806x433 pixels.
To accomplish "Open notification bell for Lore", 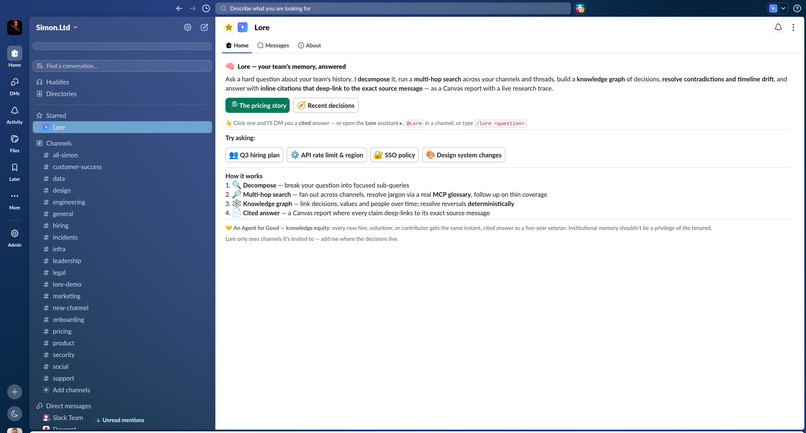I will [778, 27].
